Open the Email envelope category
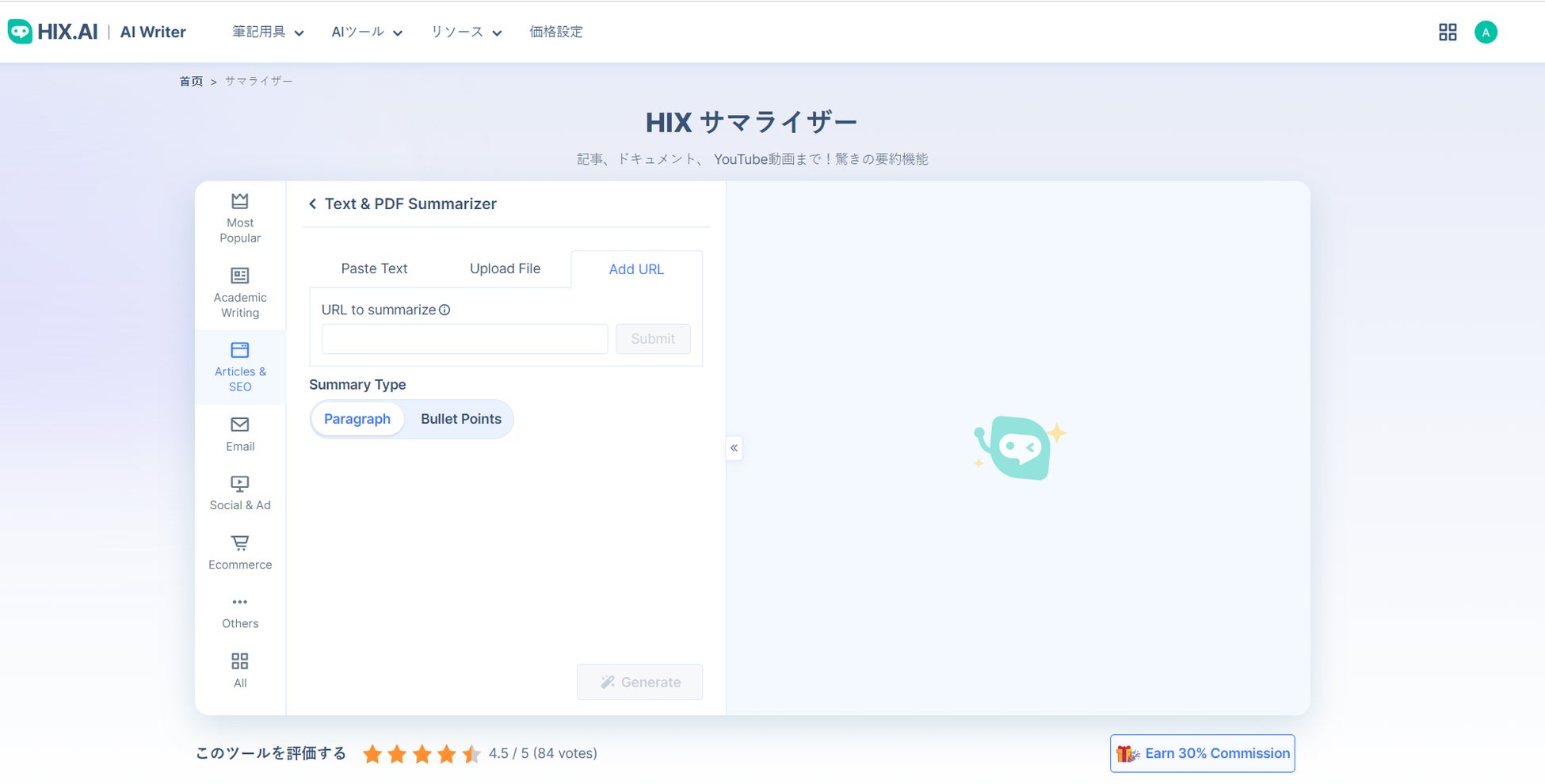 pyautogui.click(x=240, y=424)
